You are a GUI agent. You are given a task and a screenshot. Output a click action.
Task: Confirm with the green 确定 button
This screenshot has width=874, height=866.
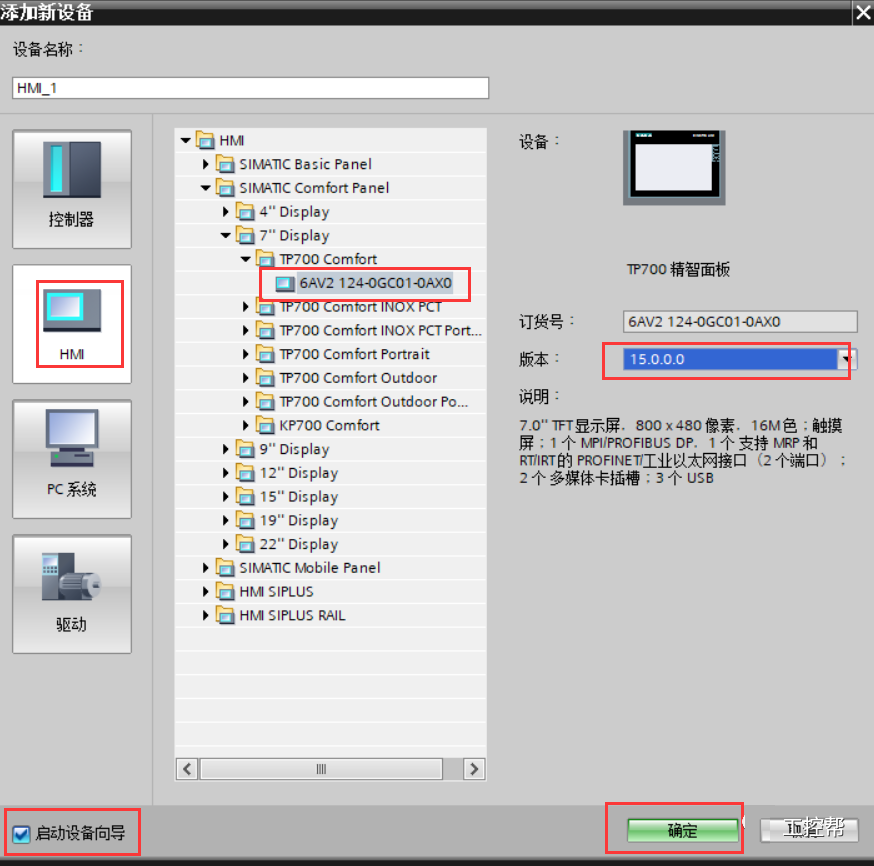pos(682,830)
